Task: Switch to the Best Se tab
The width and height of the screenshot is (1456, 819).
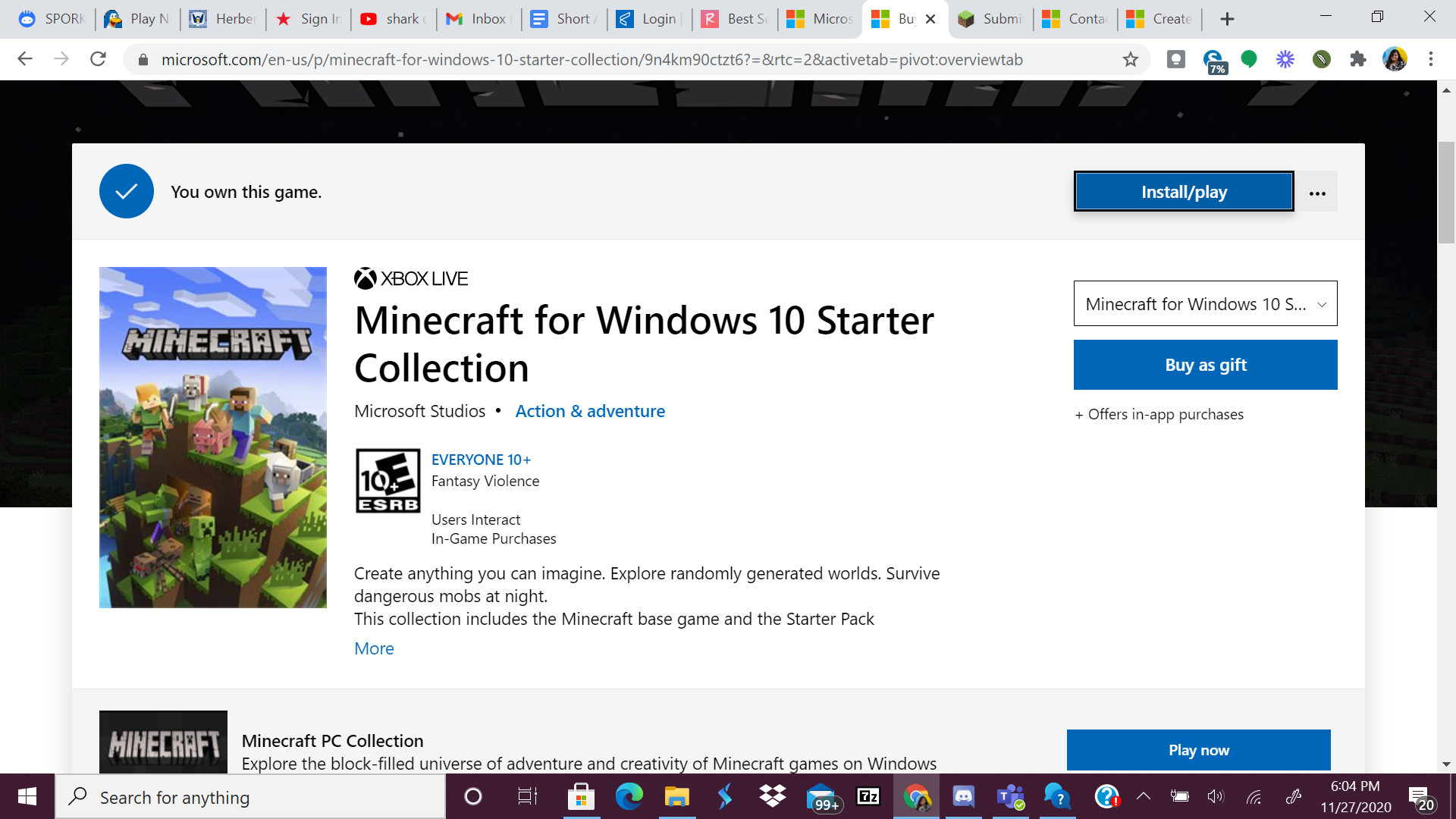Action: tap(734, 19)
